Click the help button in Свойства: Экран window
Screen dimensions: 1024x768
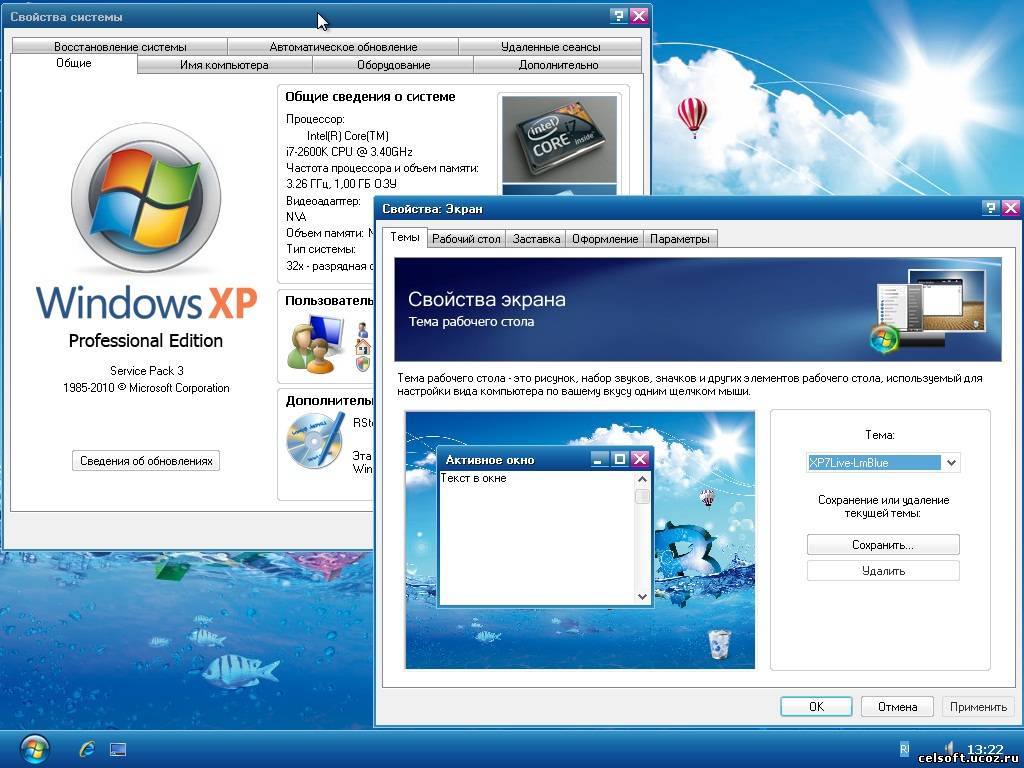point(991,208)
